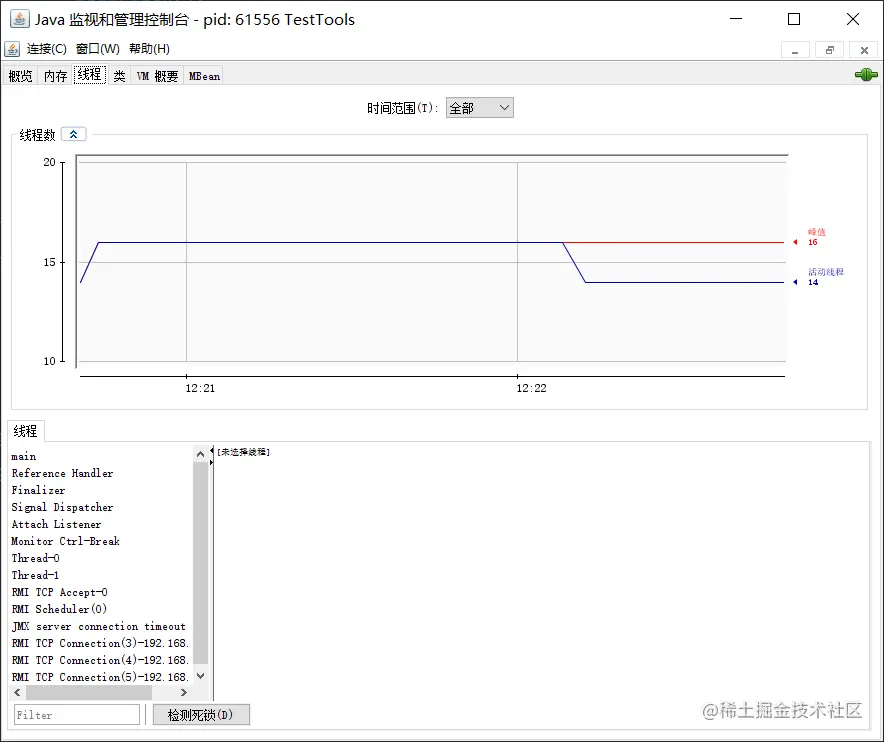
Task: Select the main thread in the list
Action: (x=23, y=456)
